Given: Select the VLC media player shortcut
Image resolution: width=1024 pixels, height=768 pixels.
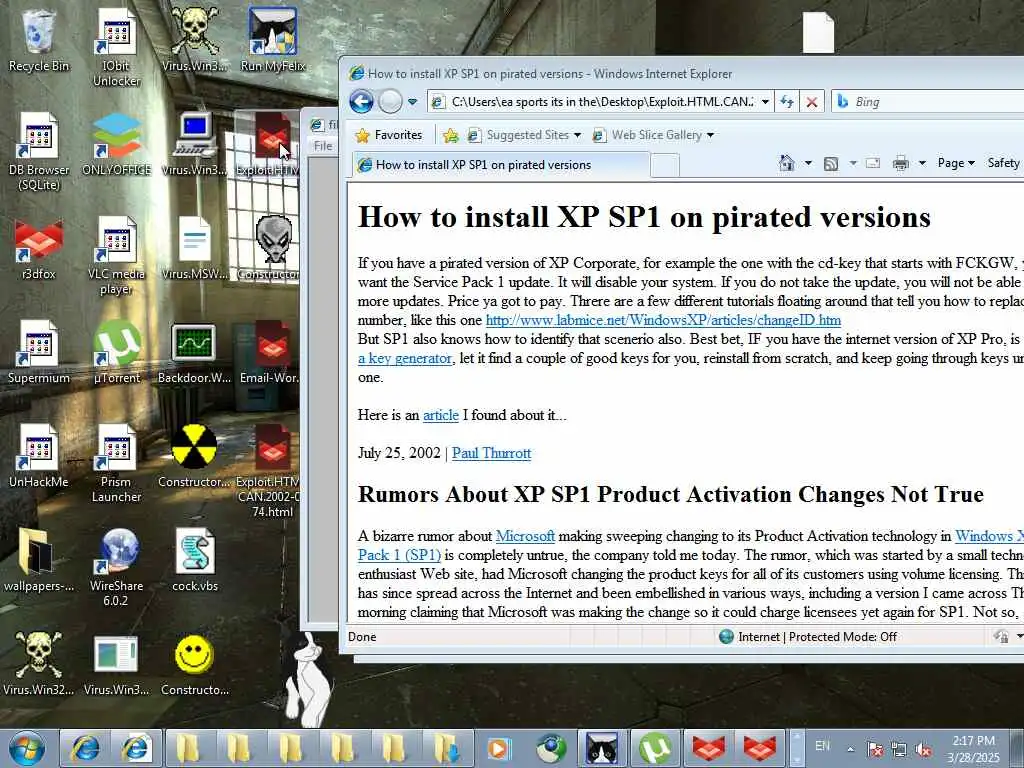Looking at the screenshot, I should pyautogui.click(x=116, y=256).
